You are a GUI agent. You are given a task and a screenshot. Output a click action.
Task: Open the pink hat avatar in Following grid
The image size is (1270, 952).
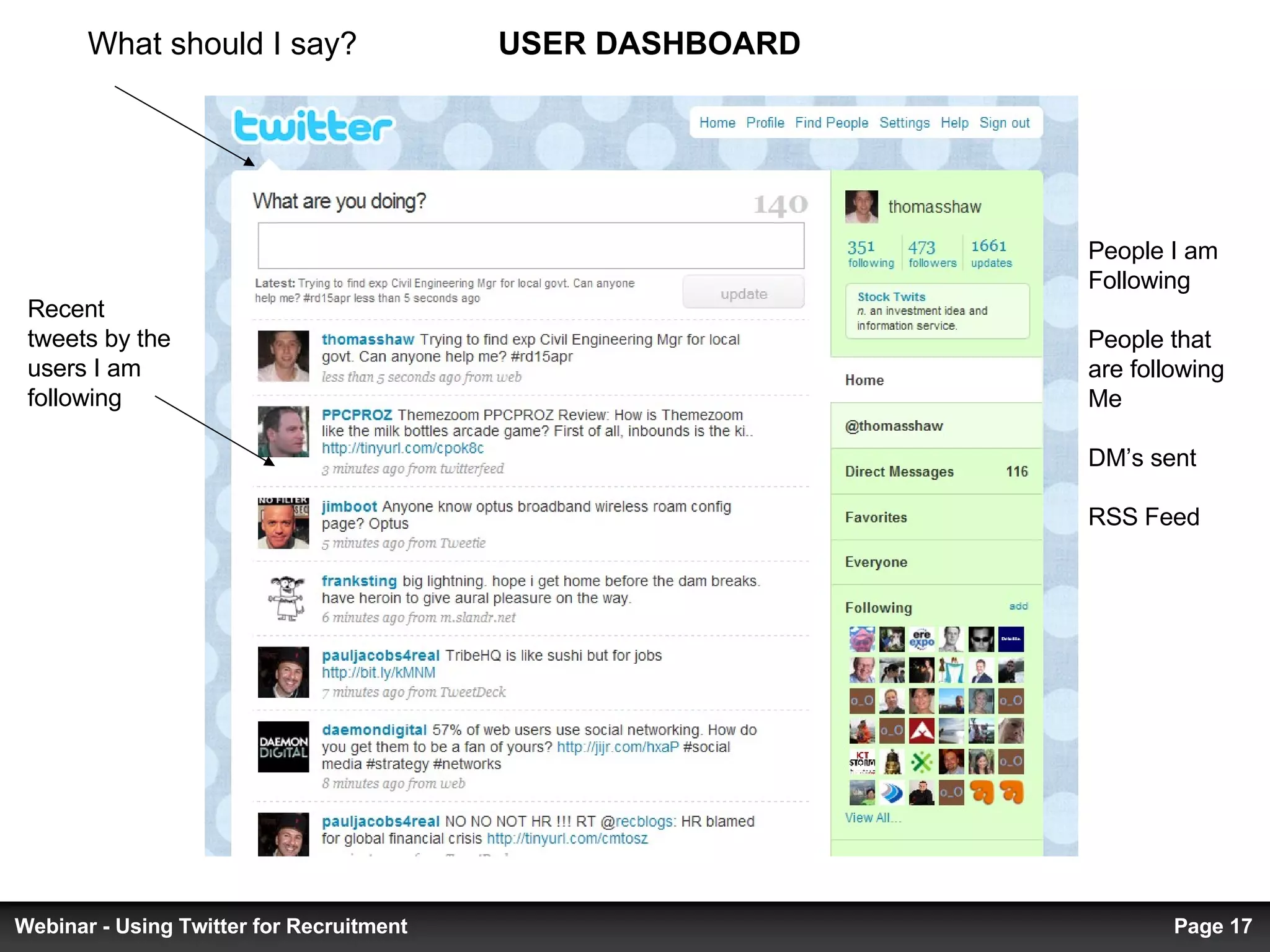click(x=862, y=639)
